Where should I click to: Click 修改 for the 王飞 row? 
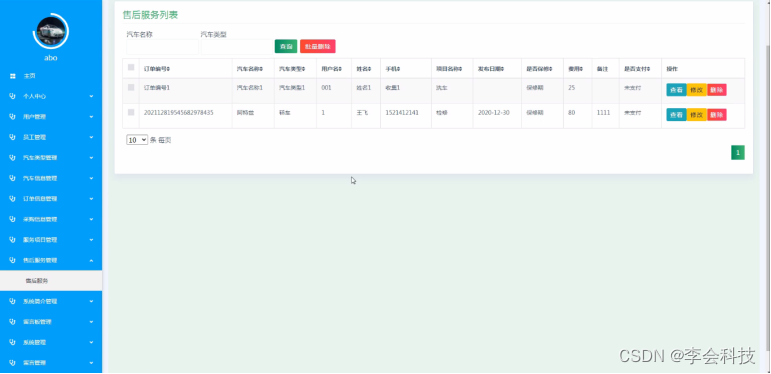pyautogui.click(x=697, y=115)
